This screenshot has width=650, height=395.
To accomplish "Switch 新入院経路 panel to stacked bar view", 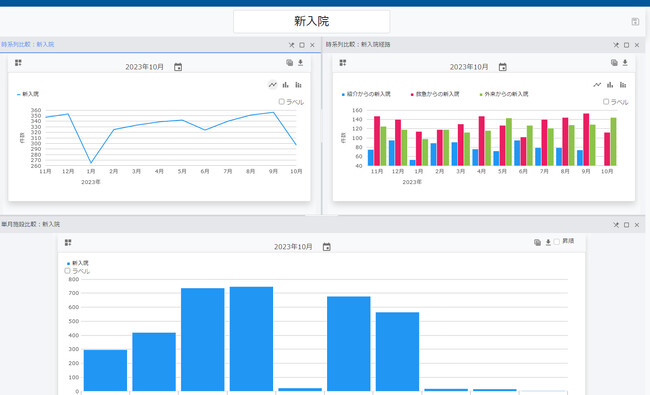I will point(623,85).
